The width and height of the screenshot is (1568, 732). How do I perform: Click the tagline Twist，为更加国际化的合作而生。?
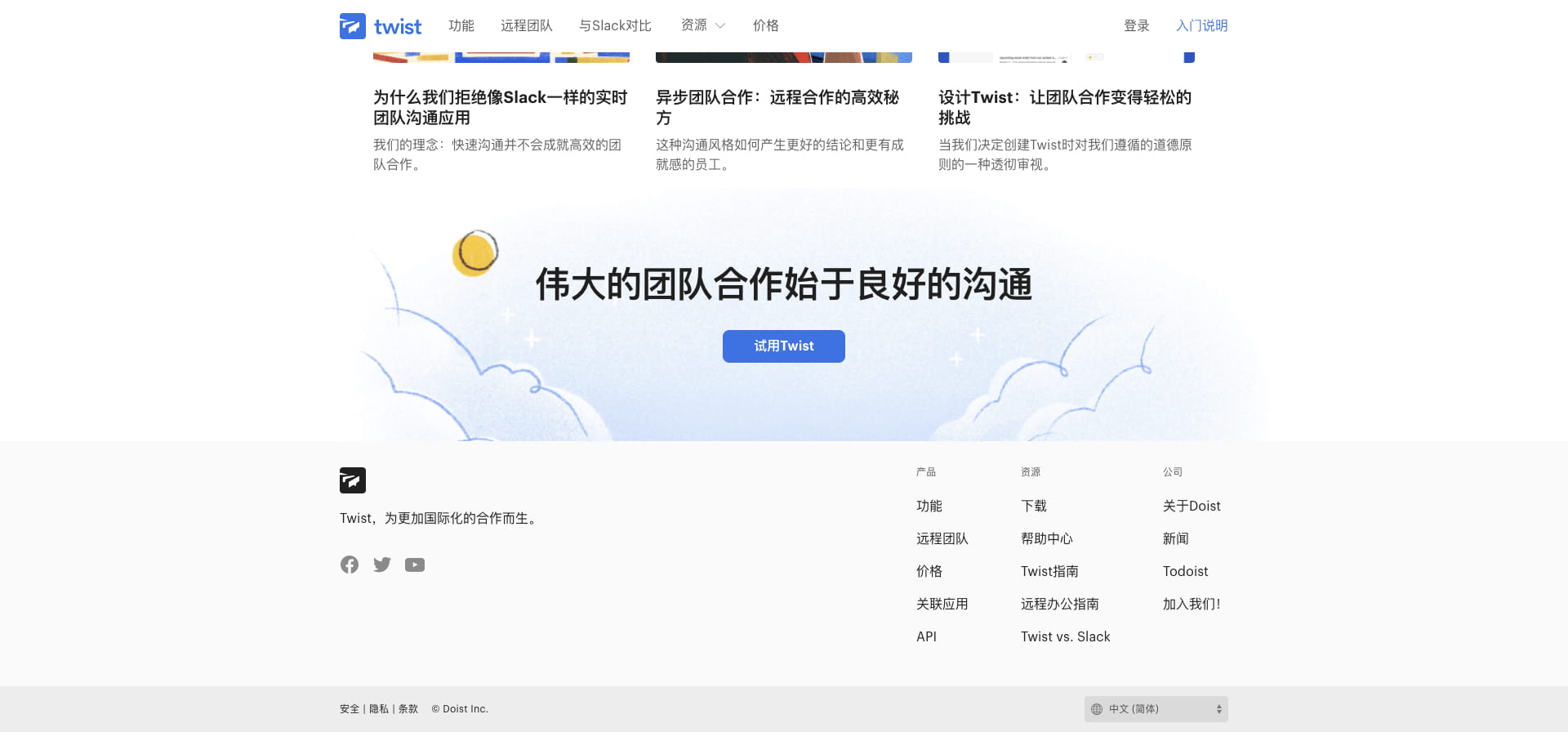tap(440, 518)
